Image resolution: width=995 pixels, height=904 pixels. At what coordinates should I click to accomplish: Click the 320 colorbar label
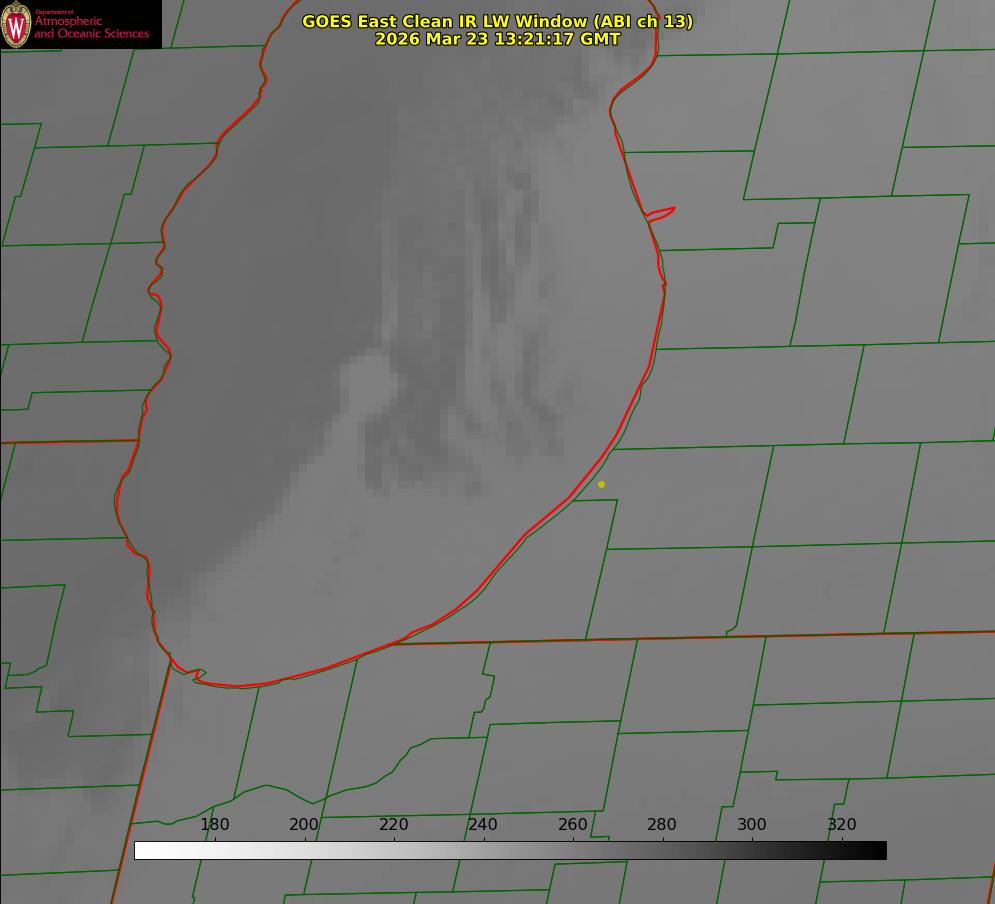842,824
